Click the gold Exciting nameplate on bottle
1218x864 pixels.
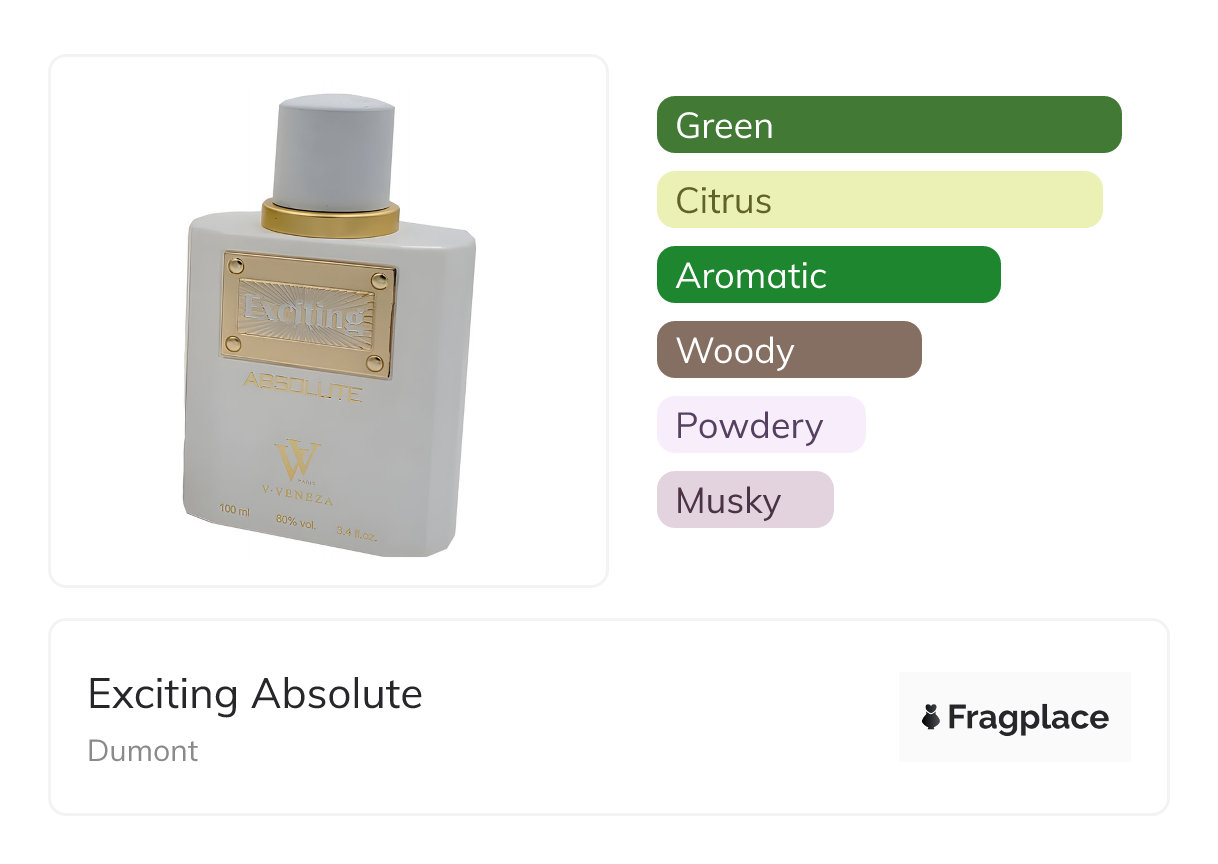point(309,315)
